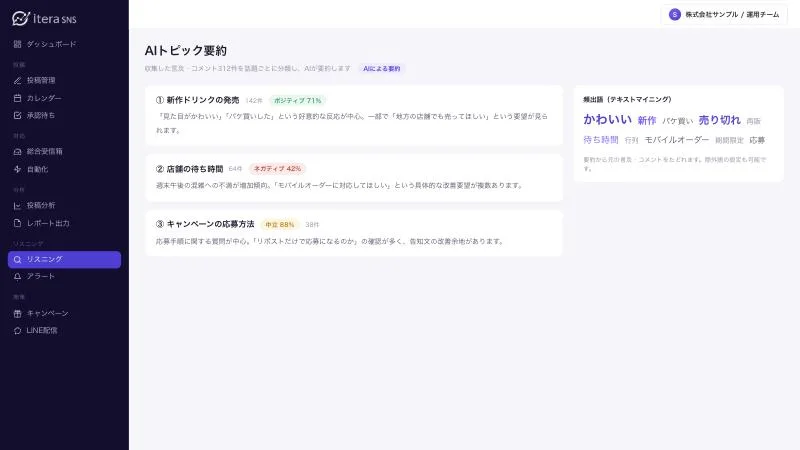Select the keyword 行列
The height and width of the screenshot is (450, 800).
[631, 140]
